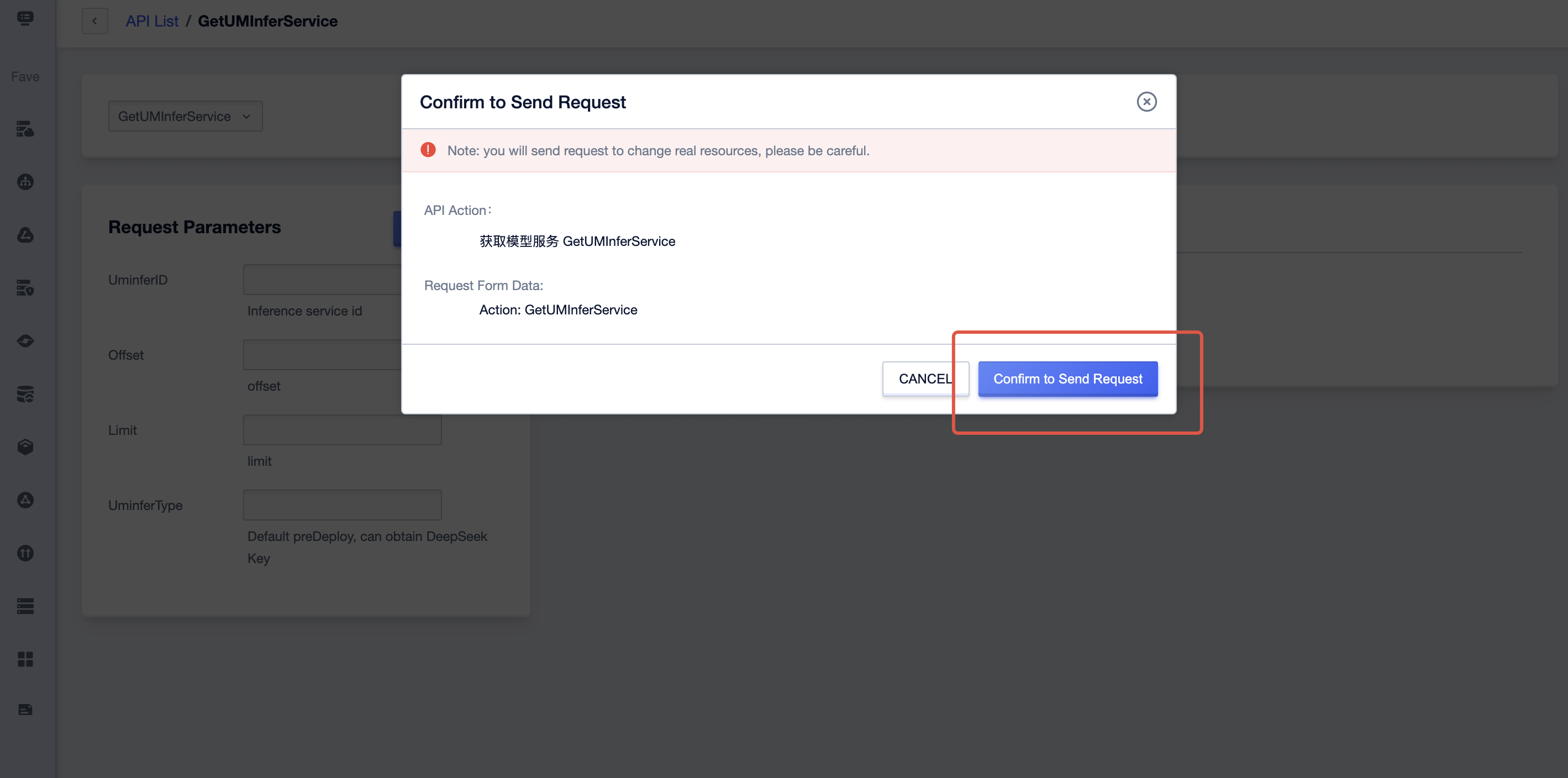Click the 'Action: GetUMInferService' form data text
The image size is (1568, 778).
point(558,310)
